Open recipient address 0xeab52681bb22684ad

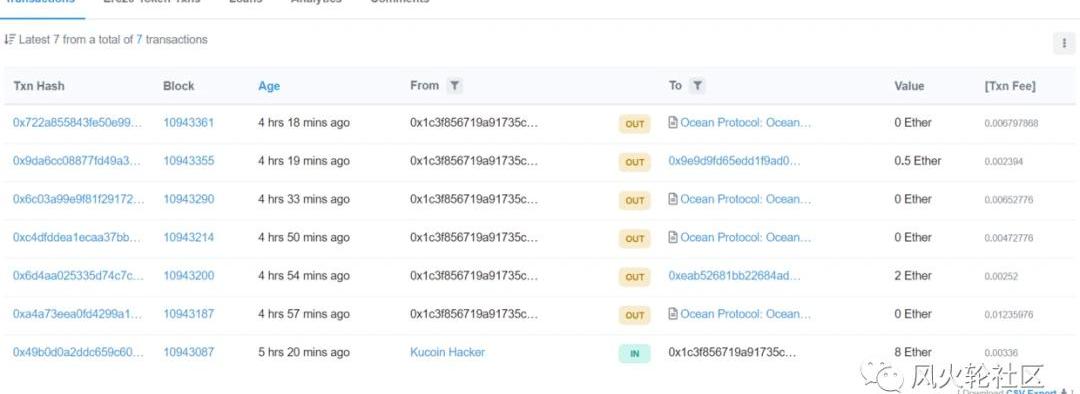click(734, 276)
